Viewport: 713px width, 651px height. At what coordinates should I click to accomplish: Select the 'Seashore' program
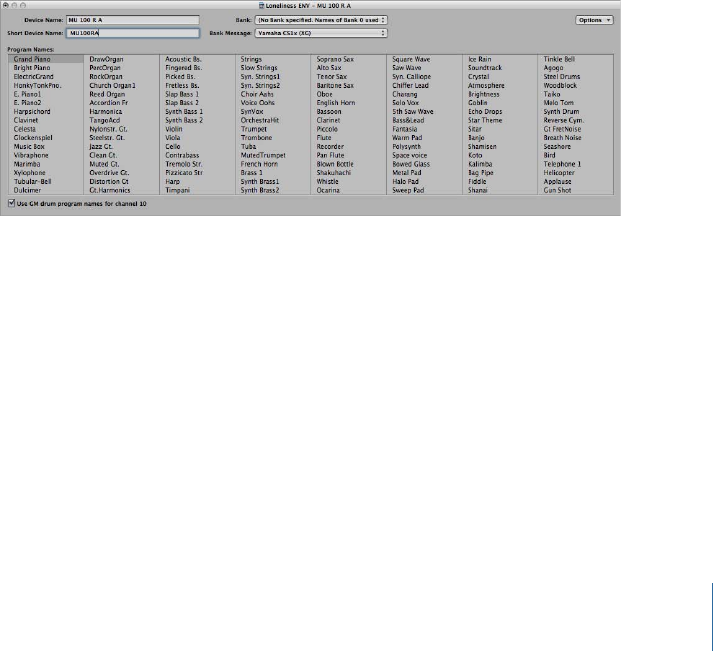click(x=557, y=146)
